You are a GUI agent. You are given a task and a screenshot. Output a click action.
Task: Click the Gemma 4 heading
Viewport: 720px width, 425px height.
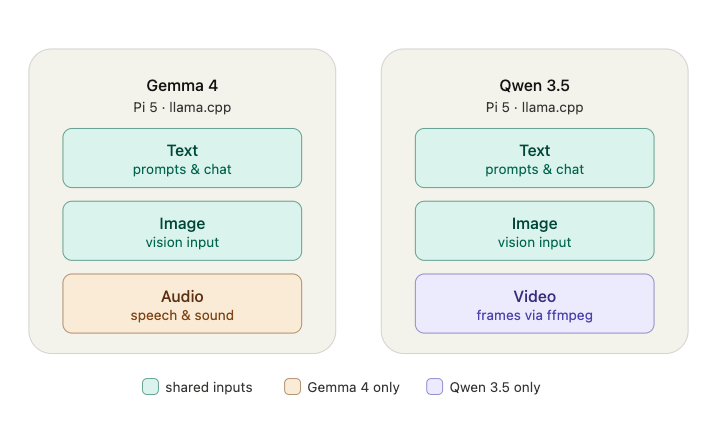pos(182,85)
